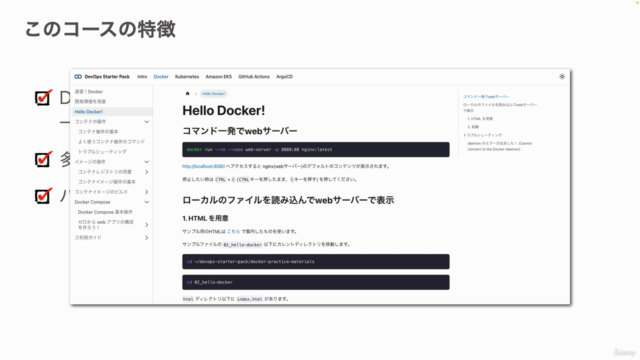The width and height of the screenshot is (640, 360).
Task: Toggle the sun light/dark theme icon
Action: (562, 77)
